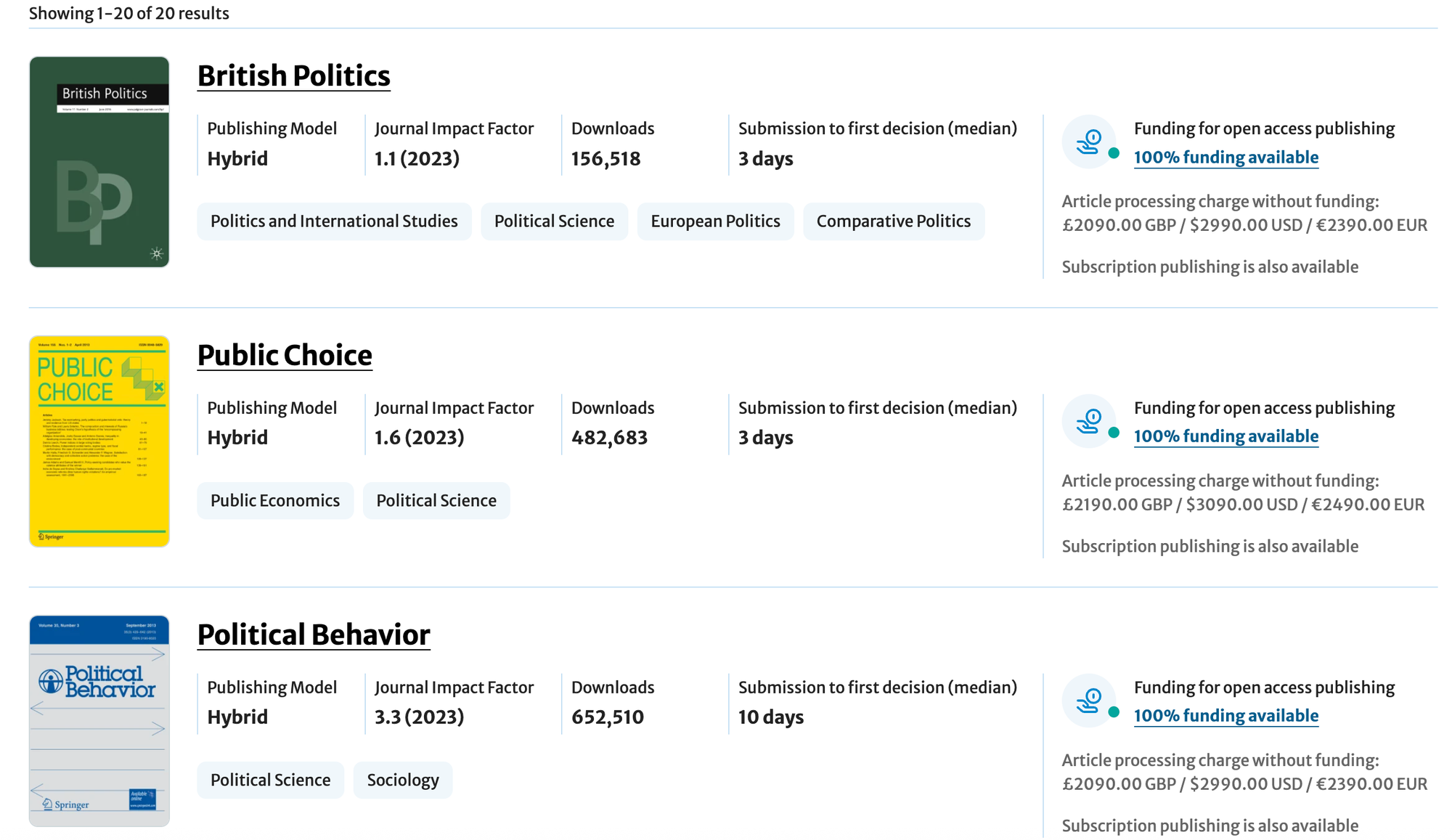Click the downloads count 482,683

tap(609, 438)
